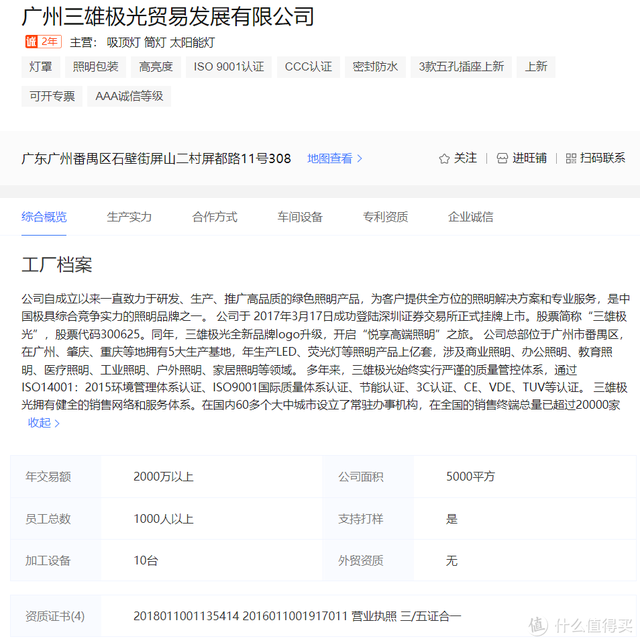640x643 pixels.
Task: Select the 上新 tag
Action: point(536,67)
